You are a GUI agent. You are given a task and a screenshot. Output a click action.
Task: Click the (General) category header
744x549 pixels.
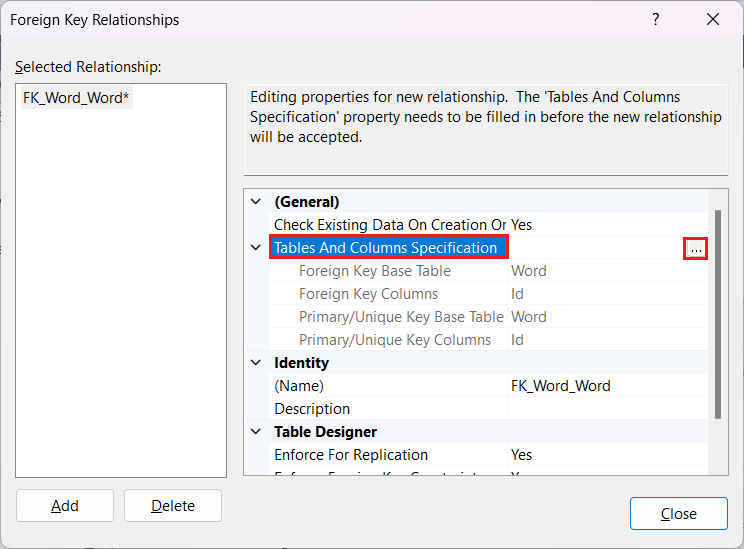(307, 202)
